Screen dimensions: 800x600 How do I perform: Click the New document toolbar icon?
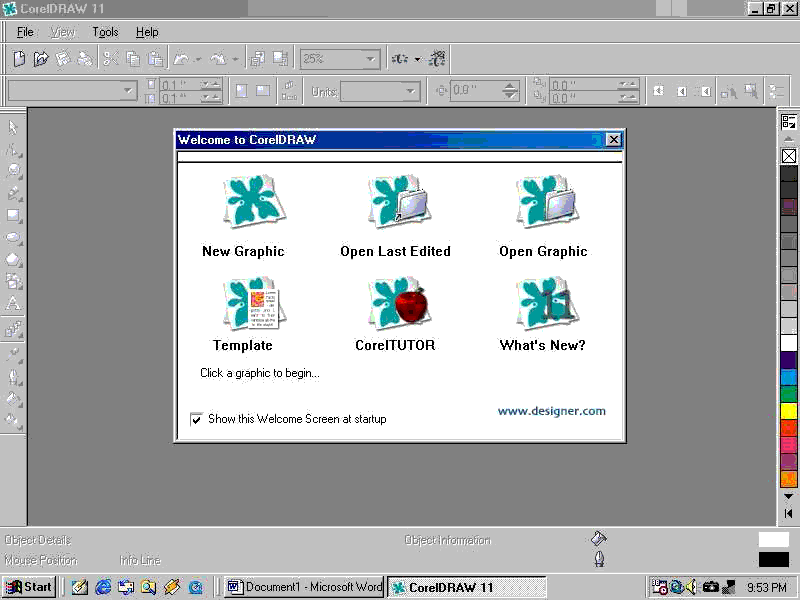click(19, 59)
